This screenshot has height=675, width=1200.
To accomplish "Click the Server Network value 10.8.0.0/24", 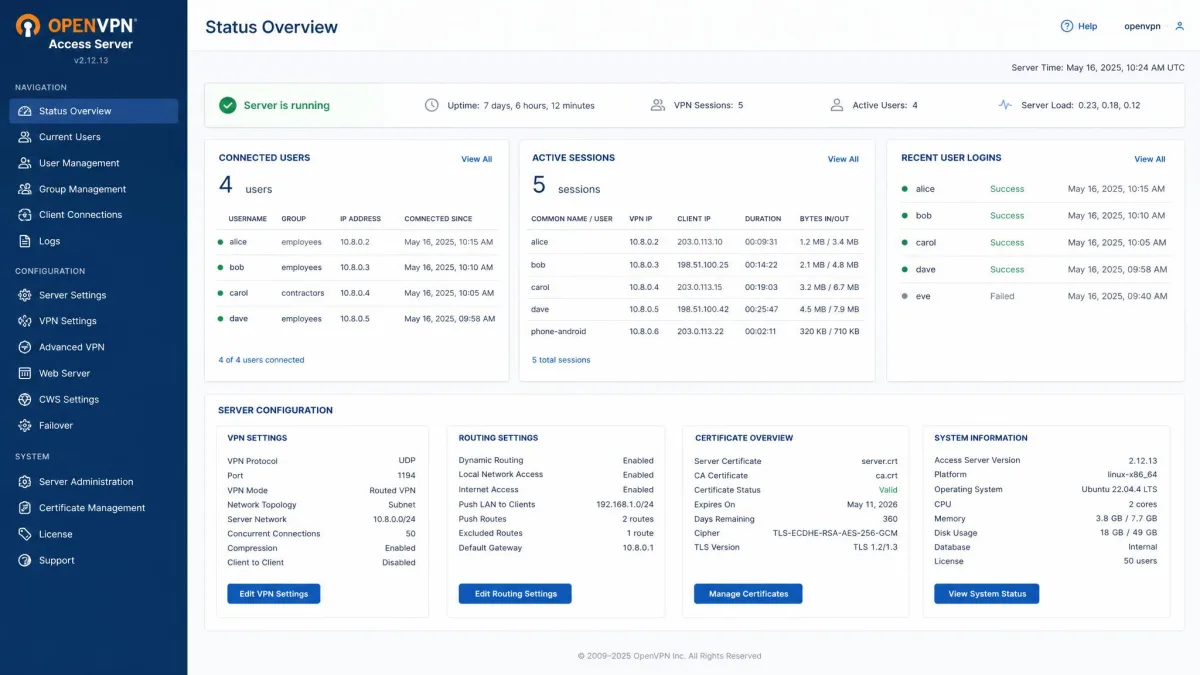I will pos(394,519).
